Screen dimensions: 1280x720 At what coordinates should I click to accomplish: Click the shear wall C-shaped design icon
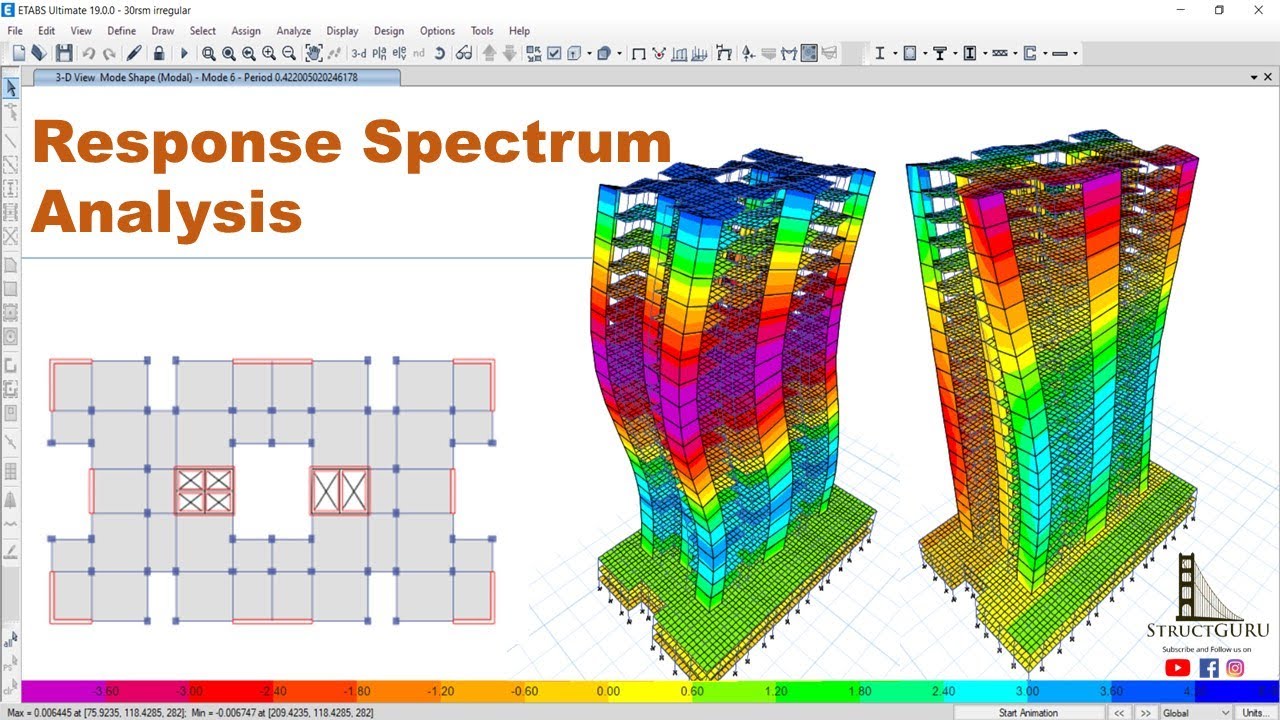1030,53
